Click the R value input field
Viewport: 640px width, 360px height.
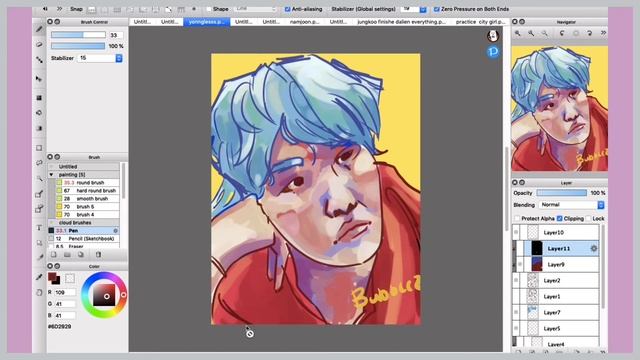(x=64, y=292)
